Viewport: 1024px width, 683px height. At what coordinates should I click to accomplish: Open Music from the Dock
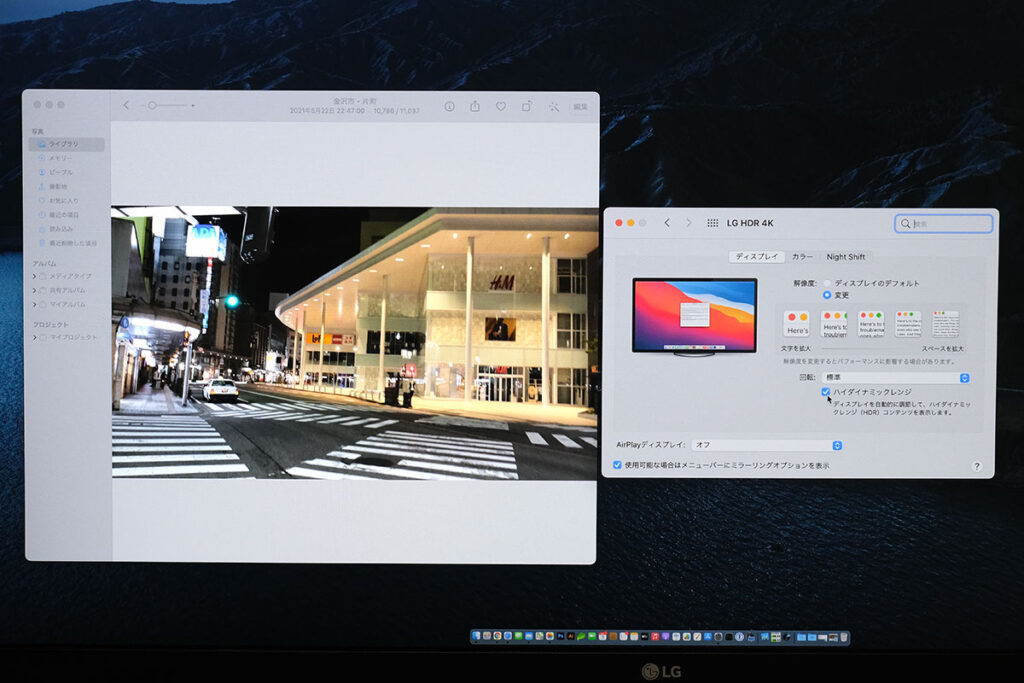(x=654, y=636)
